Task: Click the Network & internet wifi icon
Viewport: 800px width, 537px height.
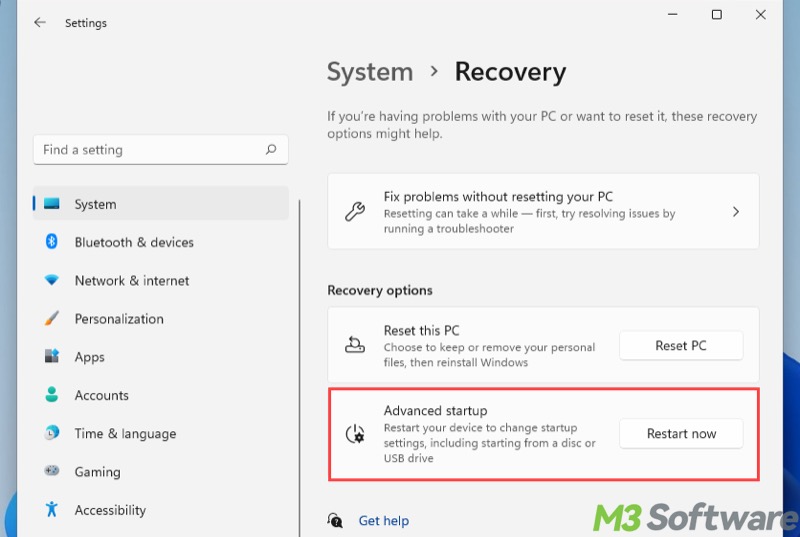Action: (52, 281)
